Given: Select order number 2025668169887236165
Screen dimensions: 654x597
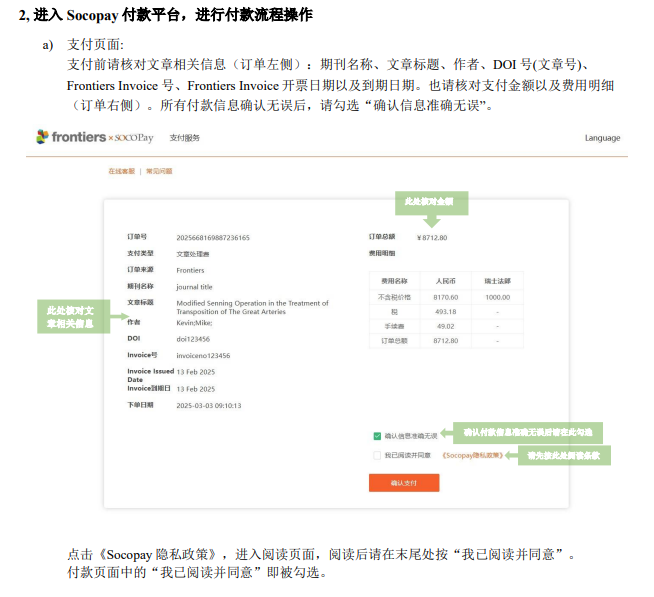Looking at the screenshot, I should coord(213,238).
